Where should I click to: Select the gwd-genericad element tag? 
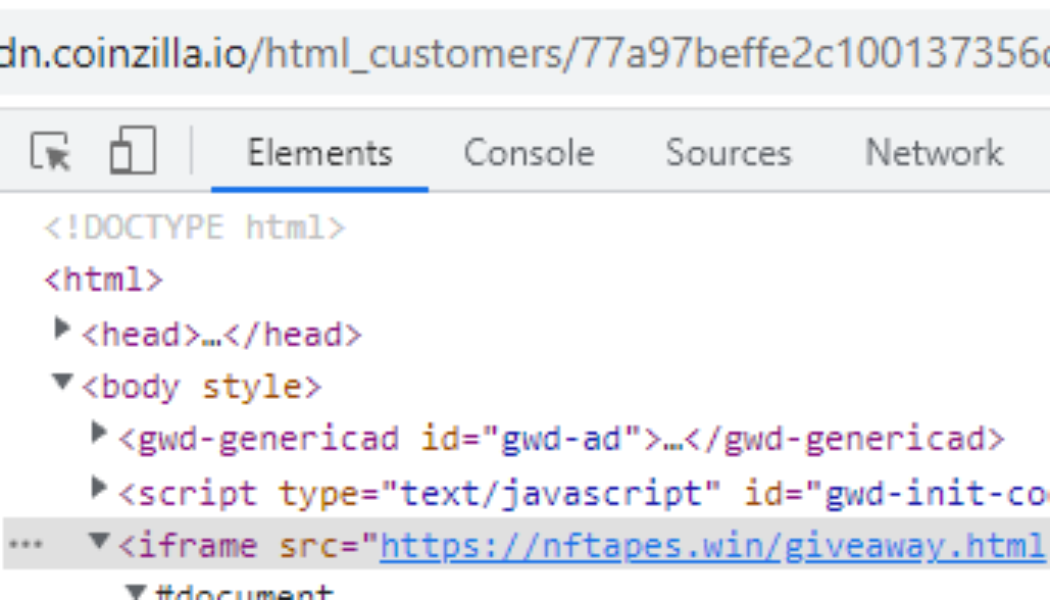[x=560, y=438]
